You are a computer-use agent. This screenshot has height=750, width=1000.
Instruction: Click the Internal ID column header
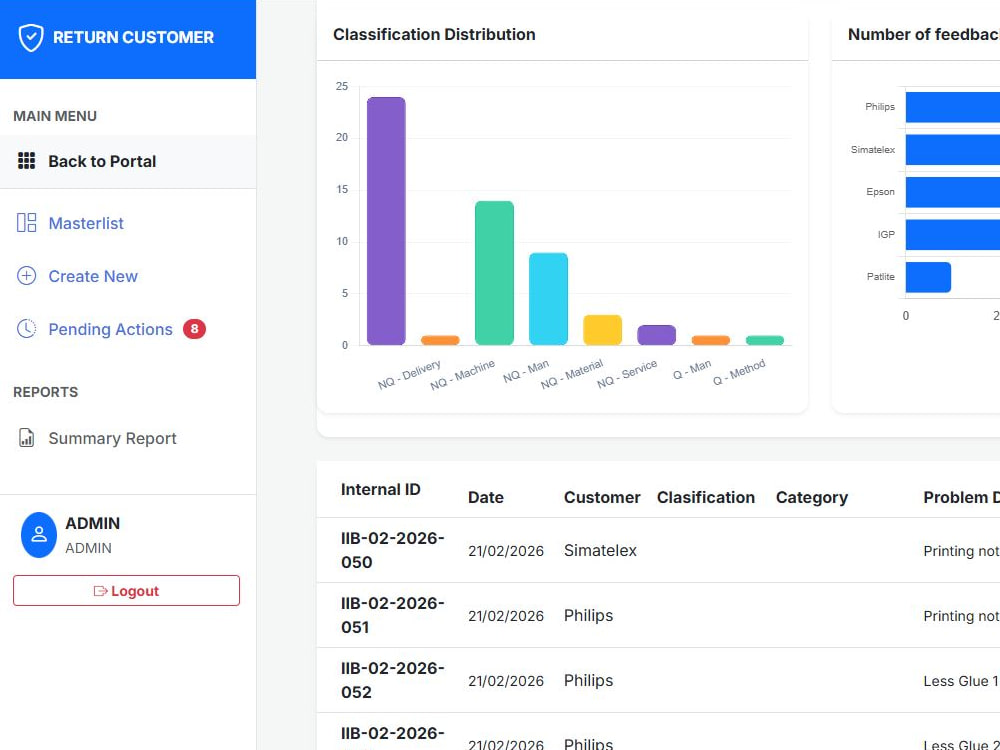[381, 489]
